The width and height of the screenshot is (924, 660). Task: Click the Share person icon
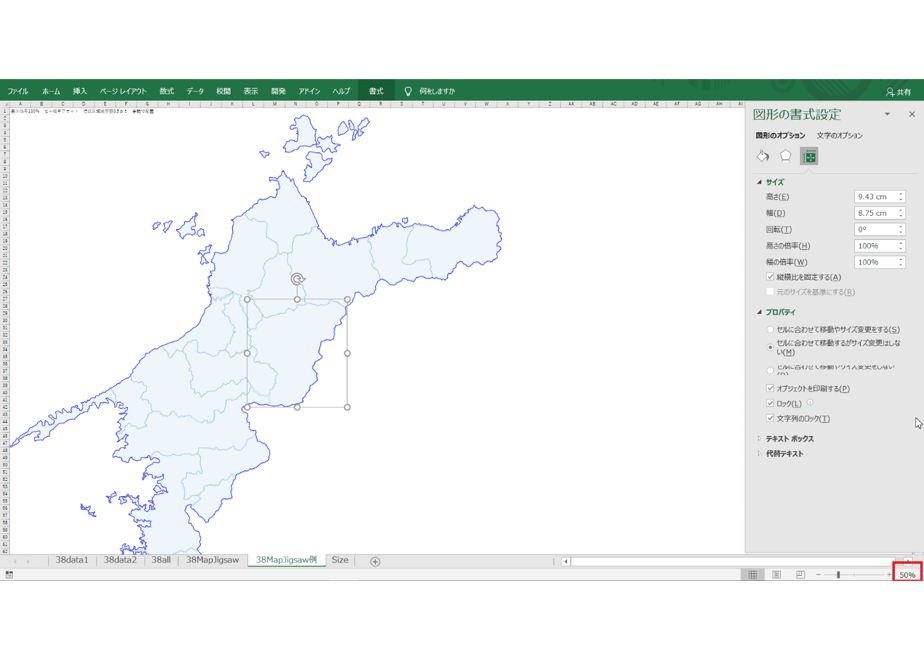(x=890, y=92)
